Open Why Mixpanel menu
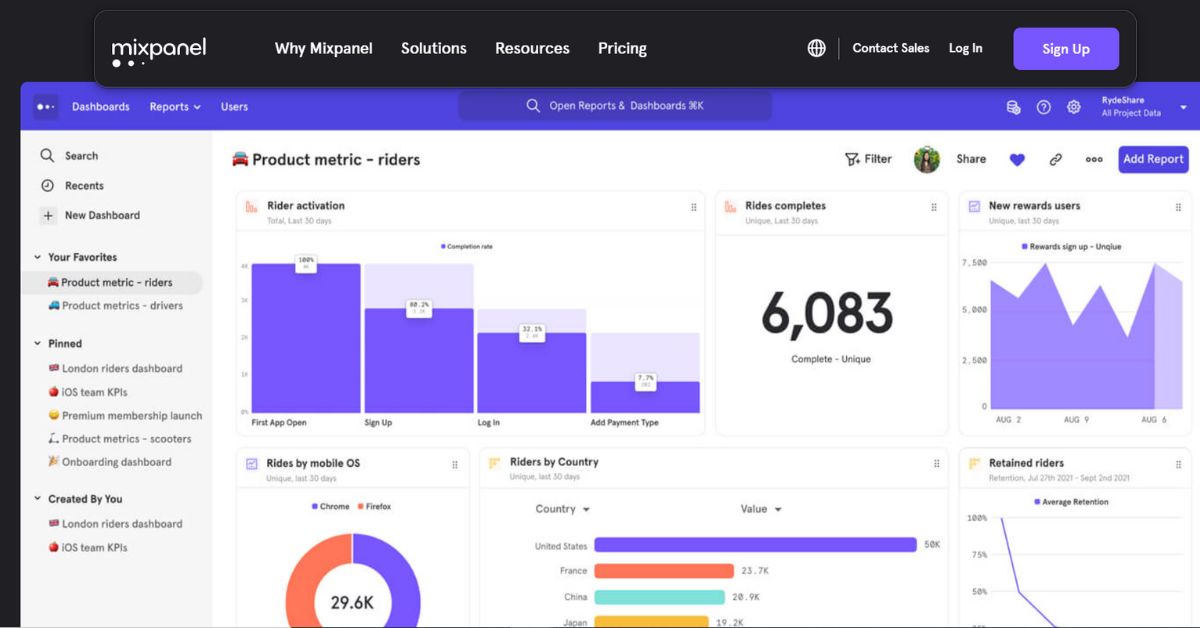 click(323, 48)
